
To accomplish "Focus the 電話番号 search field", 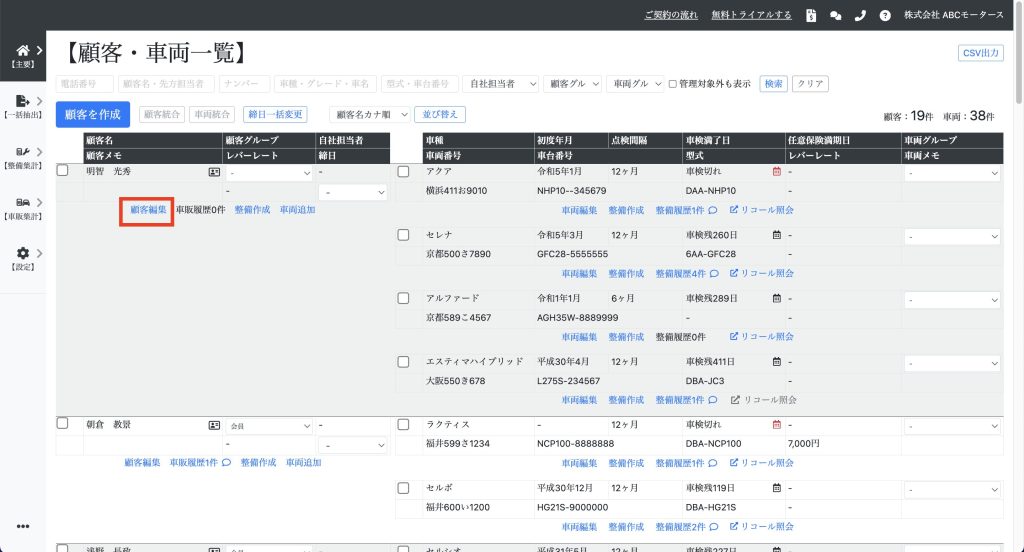I will pos(85,84).
